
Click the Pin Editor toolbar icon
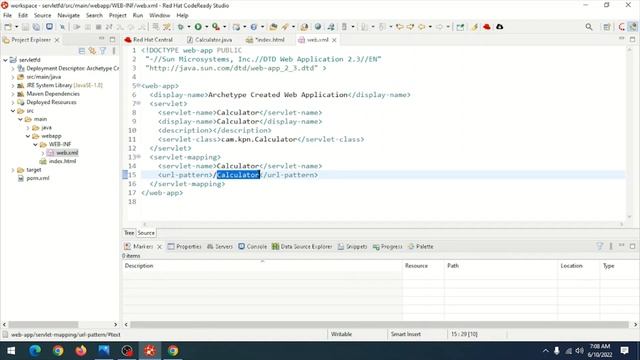(x=460, y=27)
